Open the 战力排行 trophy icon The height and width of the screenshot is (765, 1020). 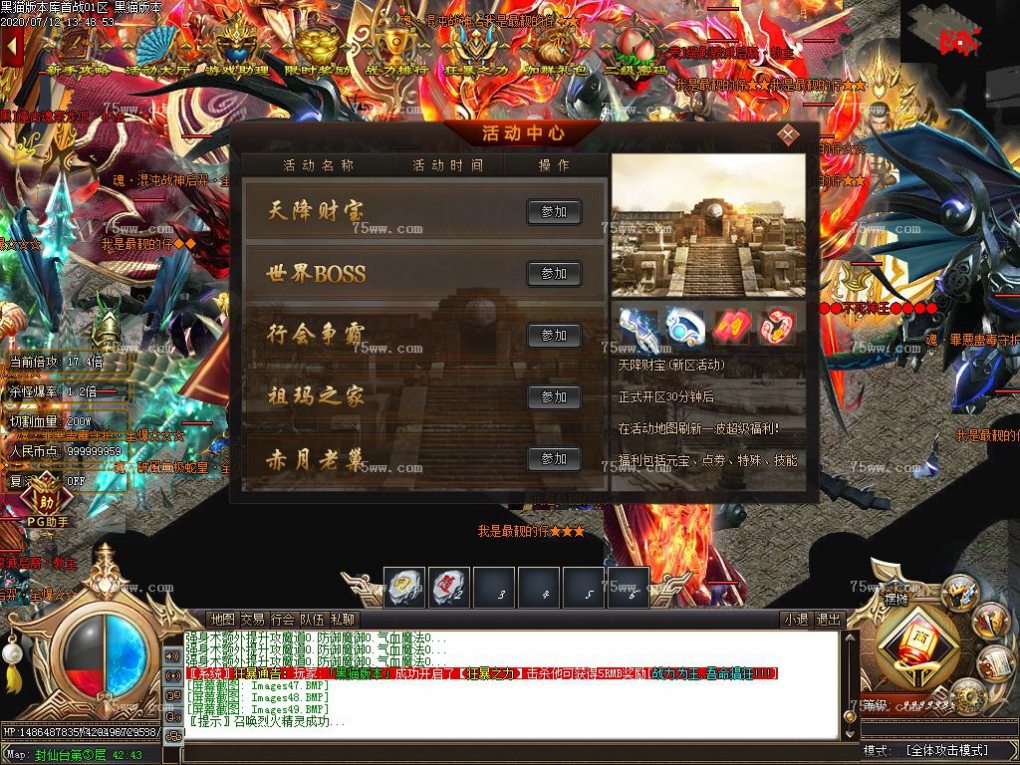[x=397, y=50]
